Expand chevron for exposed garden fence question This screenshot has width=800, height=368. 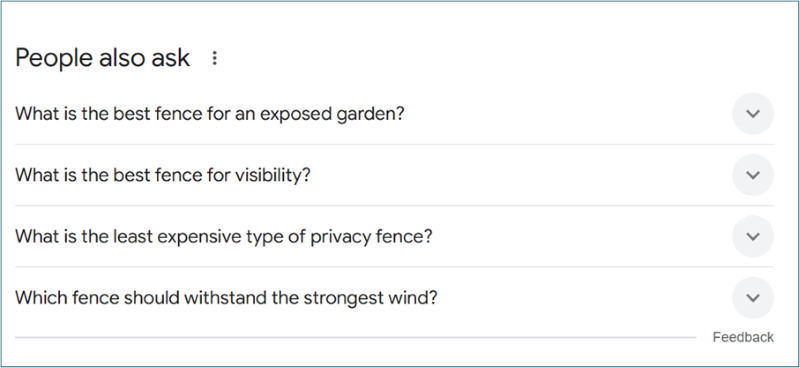click(x=753, y=113)
